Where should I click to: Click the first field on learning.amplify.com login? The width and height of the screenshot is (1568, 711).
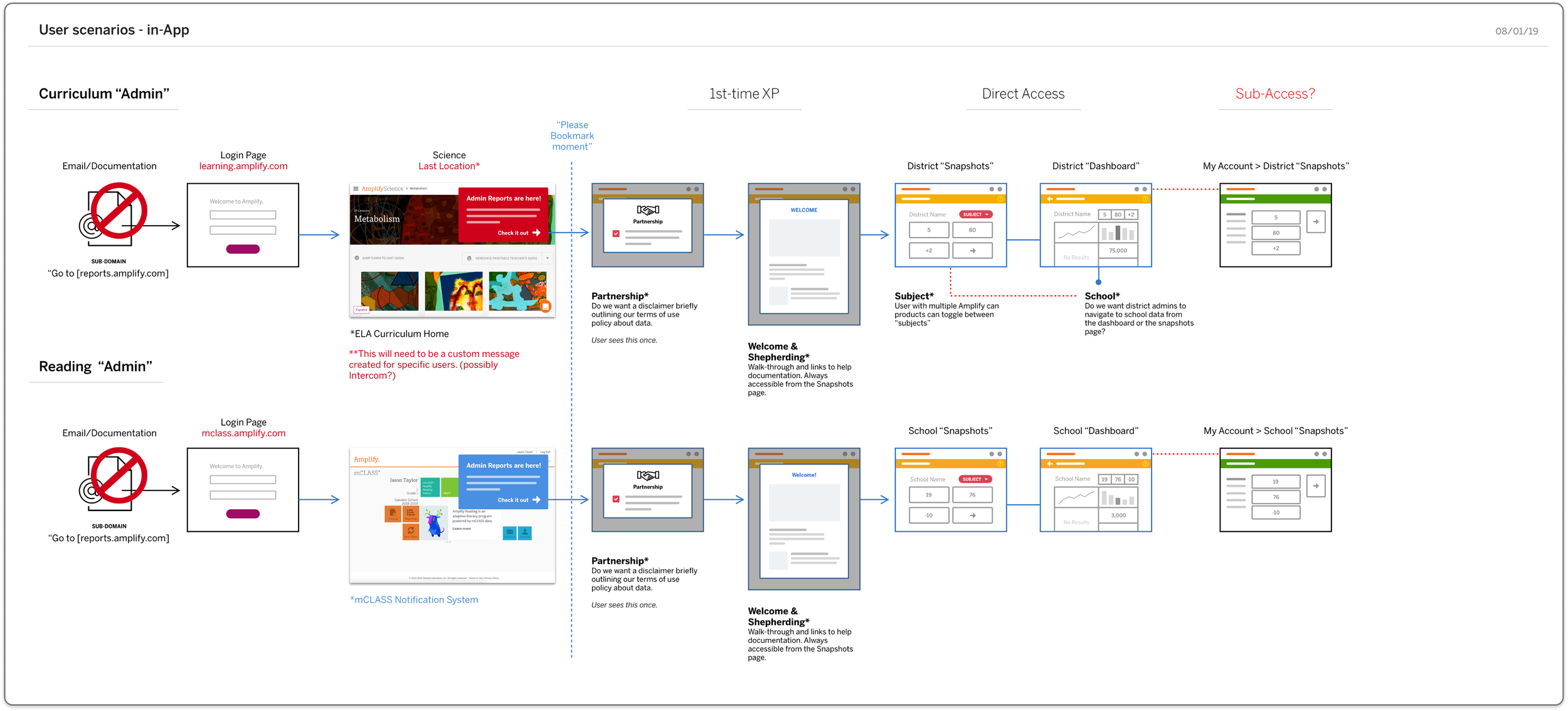[243, 215]
